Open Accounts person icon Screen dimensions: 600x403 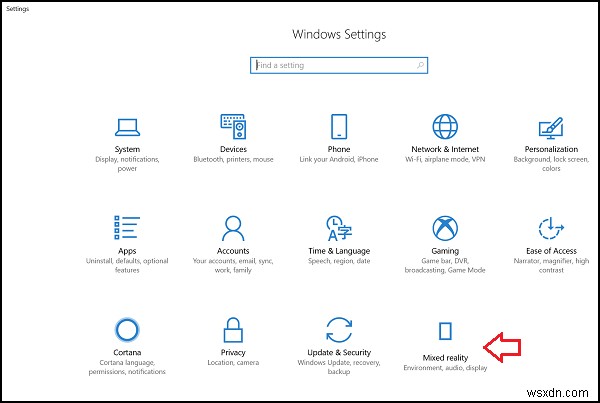[233, 228]
